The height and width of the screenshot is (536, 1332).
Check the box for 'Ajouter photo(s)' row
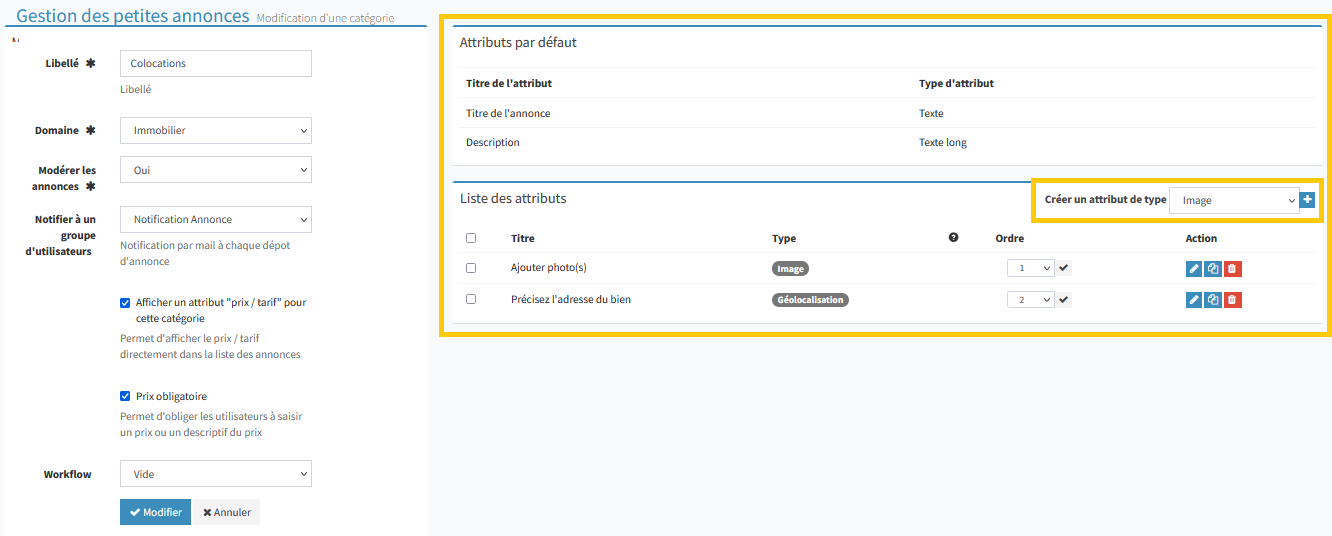coord(471,268)
